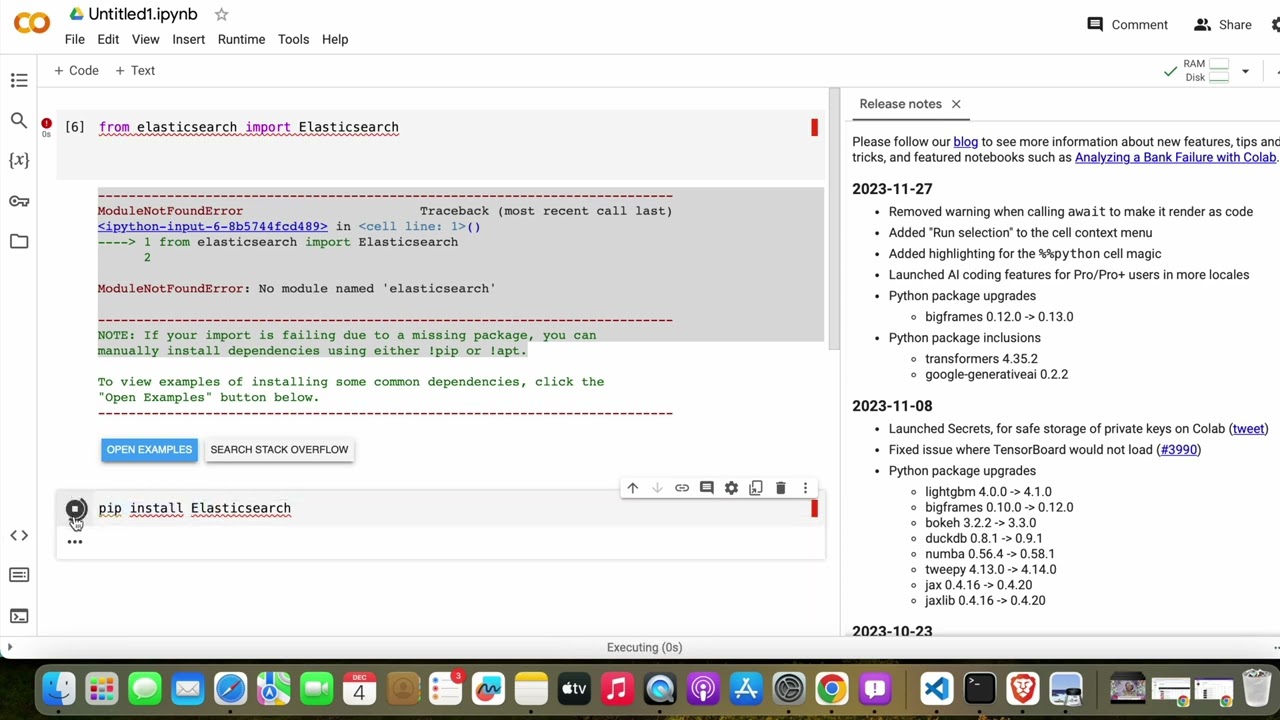Screen dimensions: 1280x720
Task: Add a new Code cell
Action: click(76, 71)
